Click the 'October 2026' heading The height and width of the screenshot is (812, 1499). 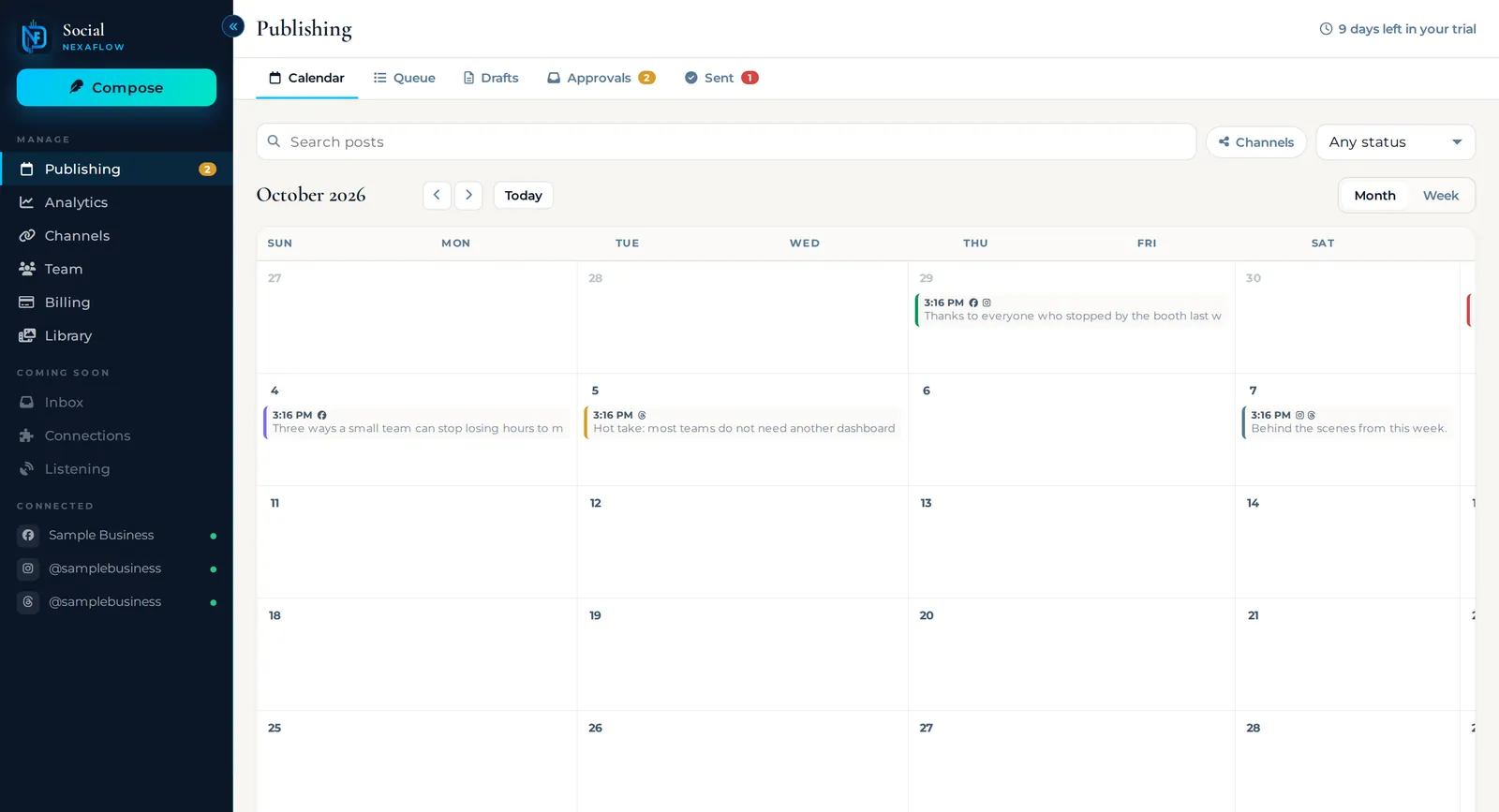[311, 195]
